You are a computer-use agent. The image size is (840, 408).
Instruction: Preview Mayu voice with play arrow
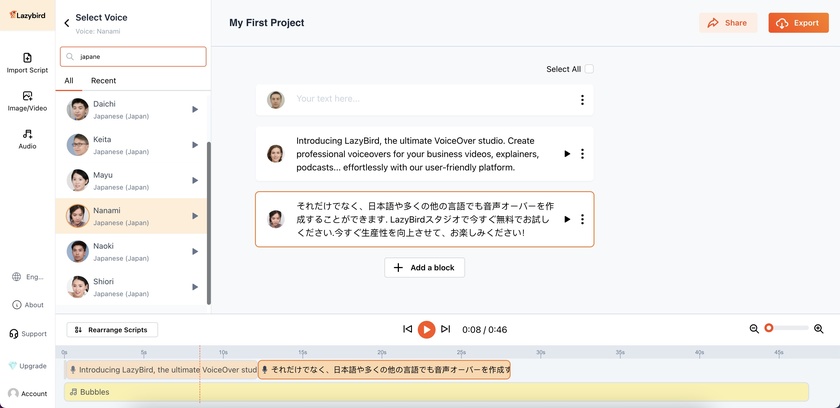pyautogui.click(x=195, y=180)
